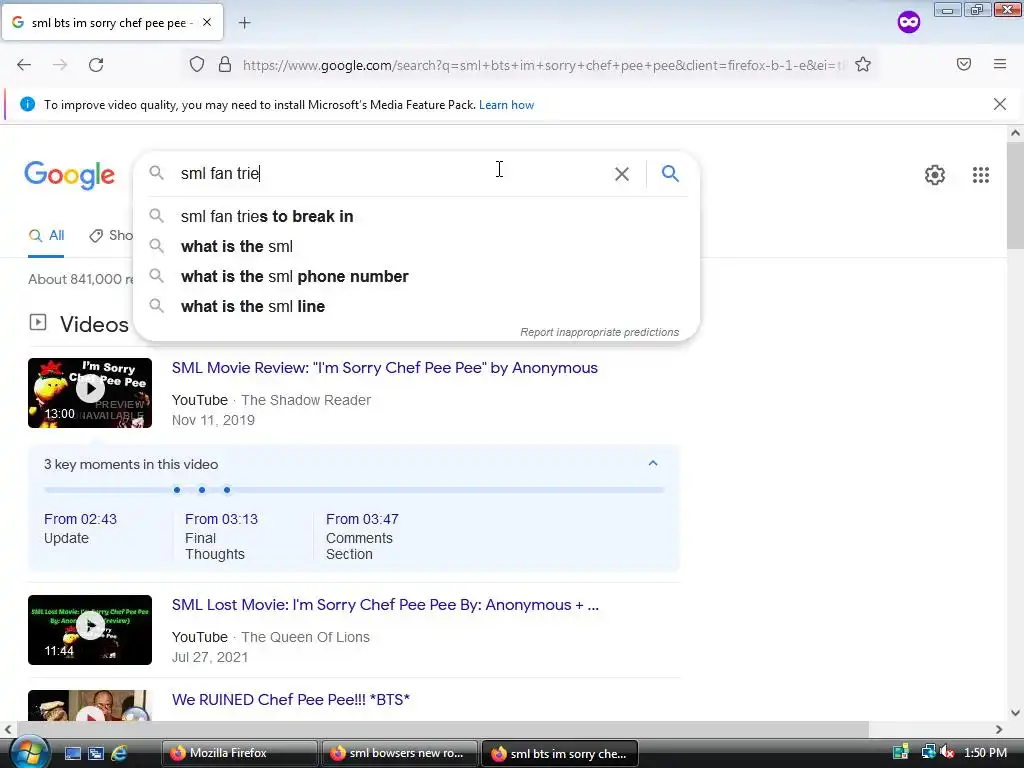Click the Videos section heading
1024x768 pixels.
(x=94, y=325)
